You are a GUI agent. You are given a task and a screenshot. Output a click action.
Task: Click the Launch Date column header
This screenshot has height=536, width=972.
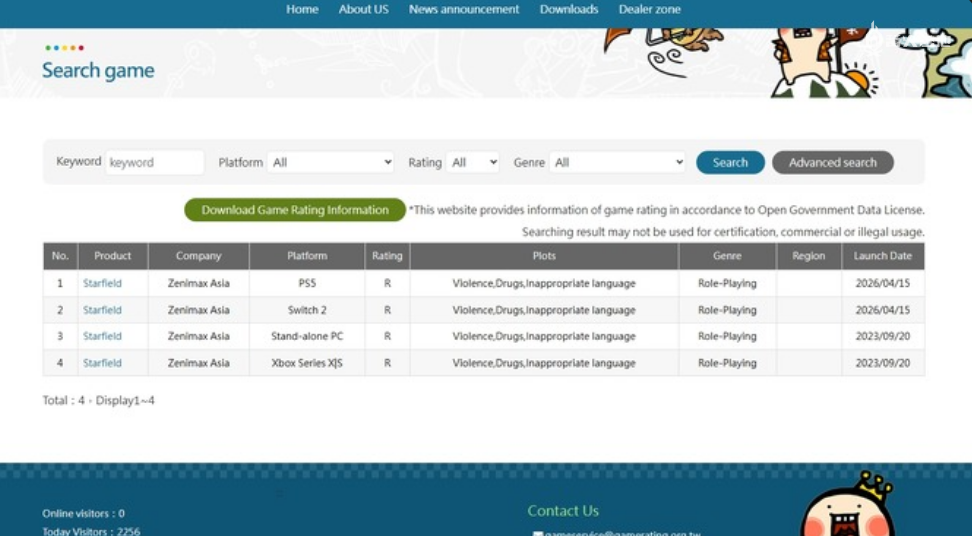[883, 256]
